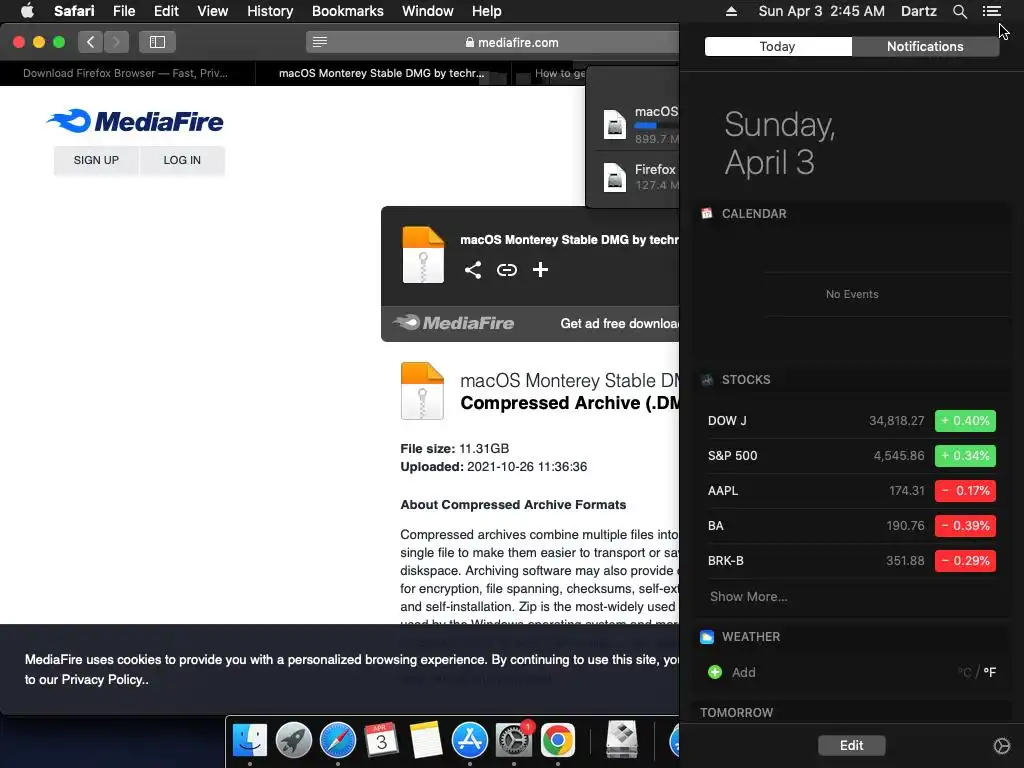1024x768 pixels.
Task: Switch to macOS Monterey Stable DMG tab
Action: click(x=381, y=73)
